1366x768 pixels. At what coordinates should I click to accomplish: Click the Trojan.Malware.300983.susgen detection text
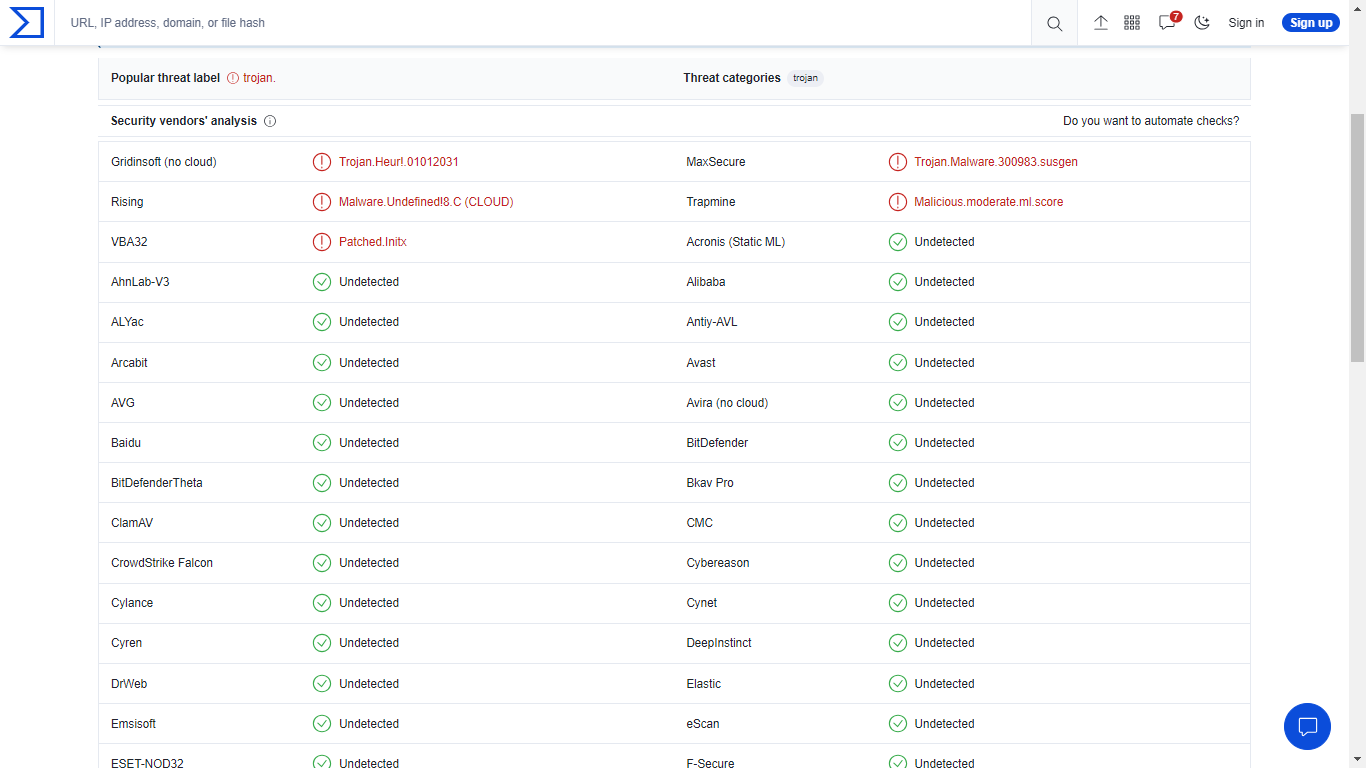click(x=996, y=162)
